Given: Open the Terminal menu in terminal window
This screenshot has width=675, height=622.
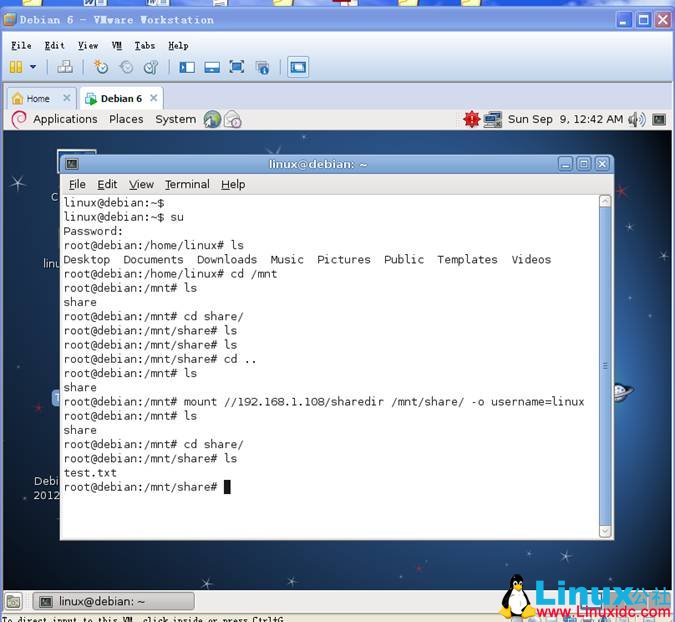Looking at the screenshot, I should pyautogui.click(x=187, y=185).
